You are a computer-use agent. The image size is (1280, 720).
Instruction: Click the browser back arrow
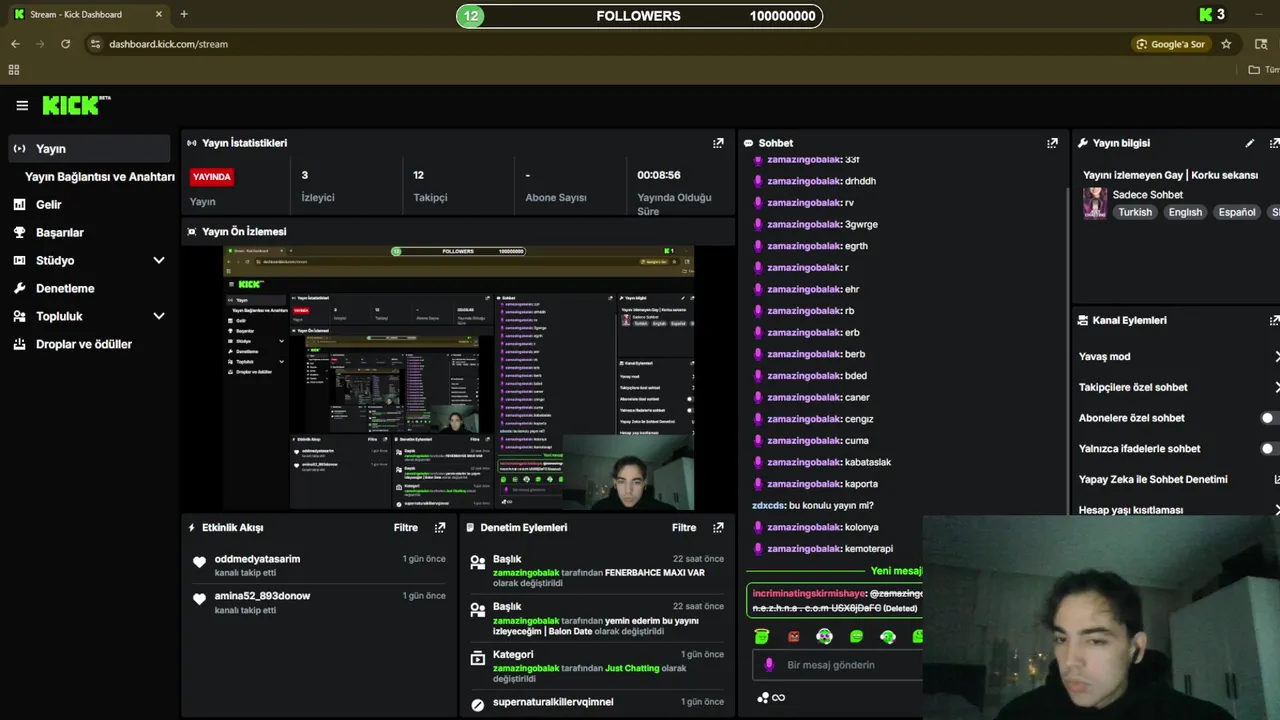point(15,44)
